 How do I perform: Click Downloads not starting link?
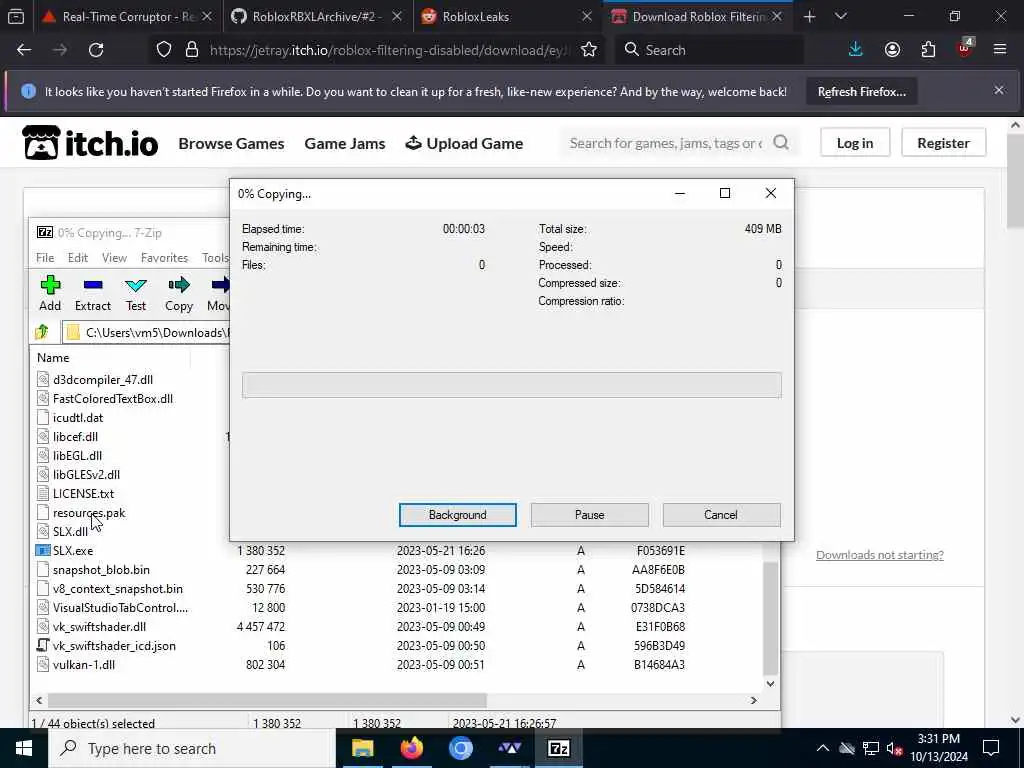click(x=880, y=554)
